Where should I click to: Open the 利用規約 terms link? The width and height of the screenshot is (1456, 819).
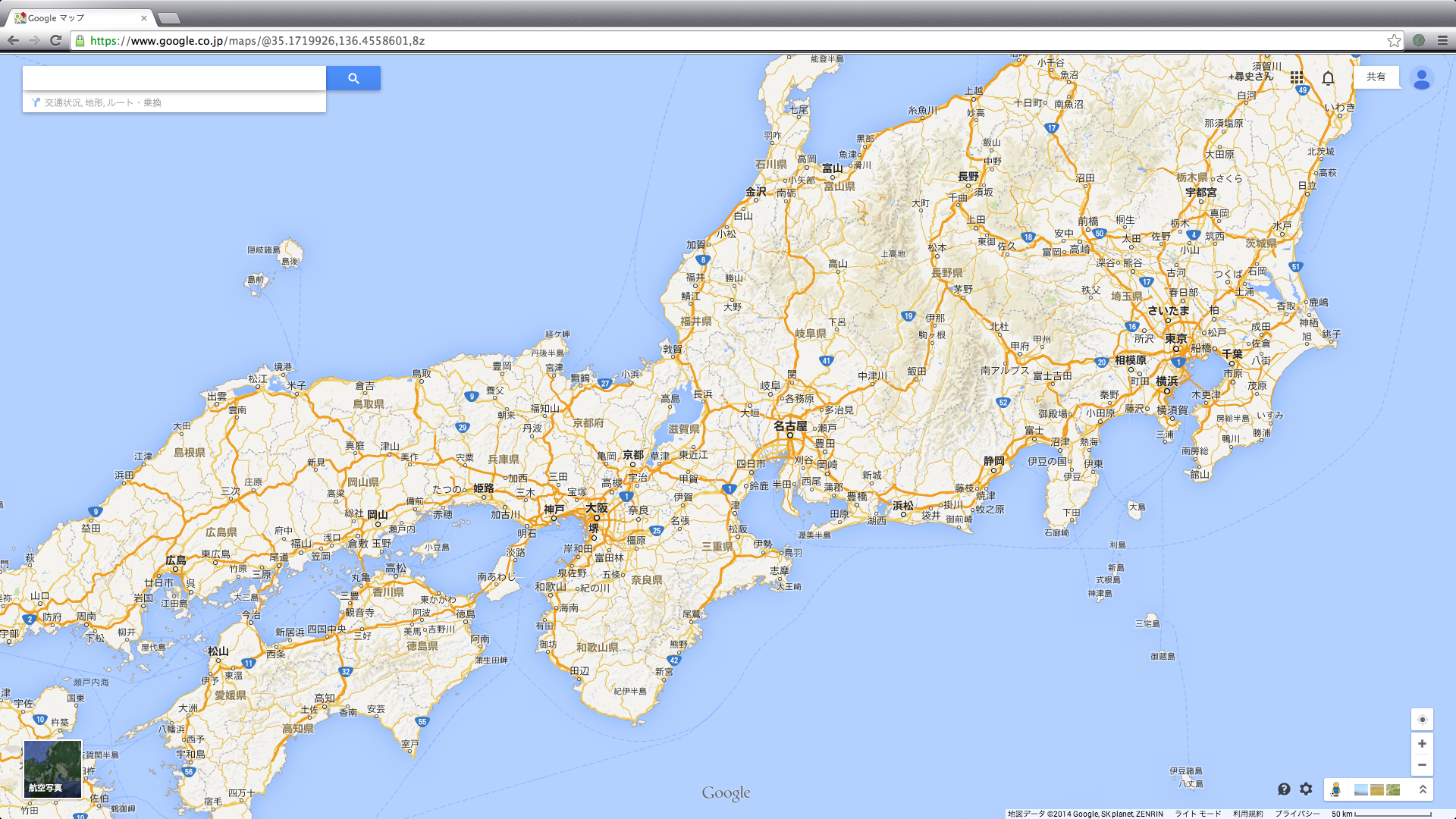tap(1247, 814)
